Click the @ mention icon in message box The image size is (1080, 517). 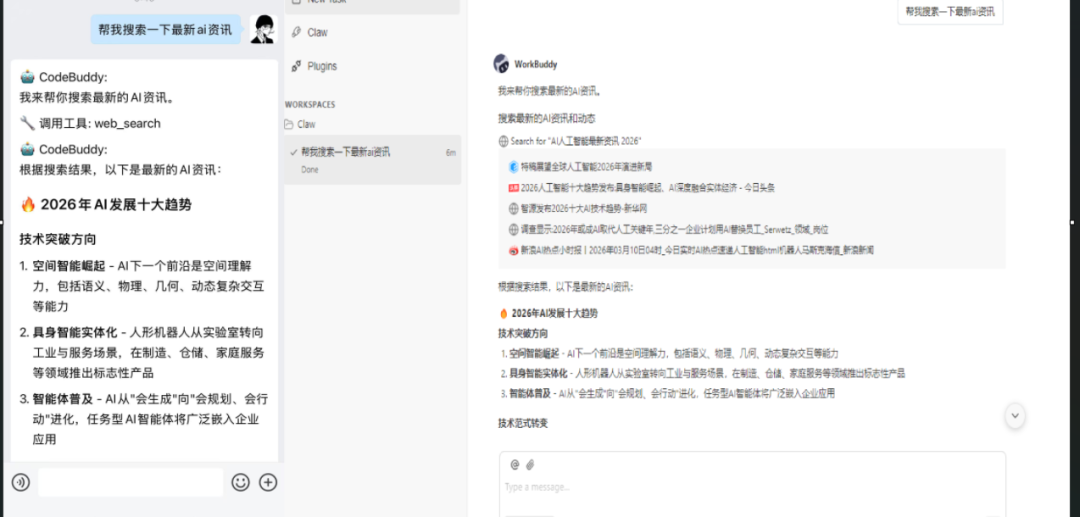tap(515, 465)
